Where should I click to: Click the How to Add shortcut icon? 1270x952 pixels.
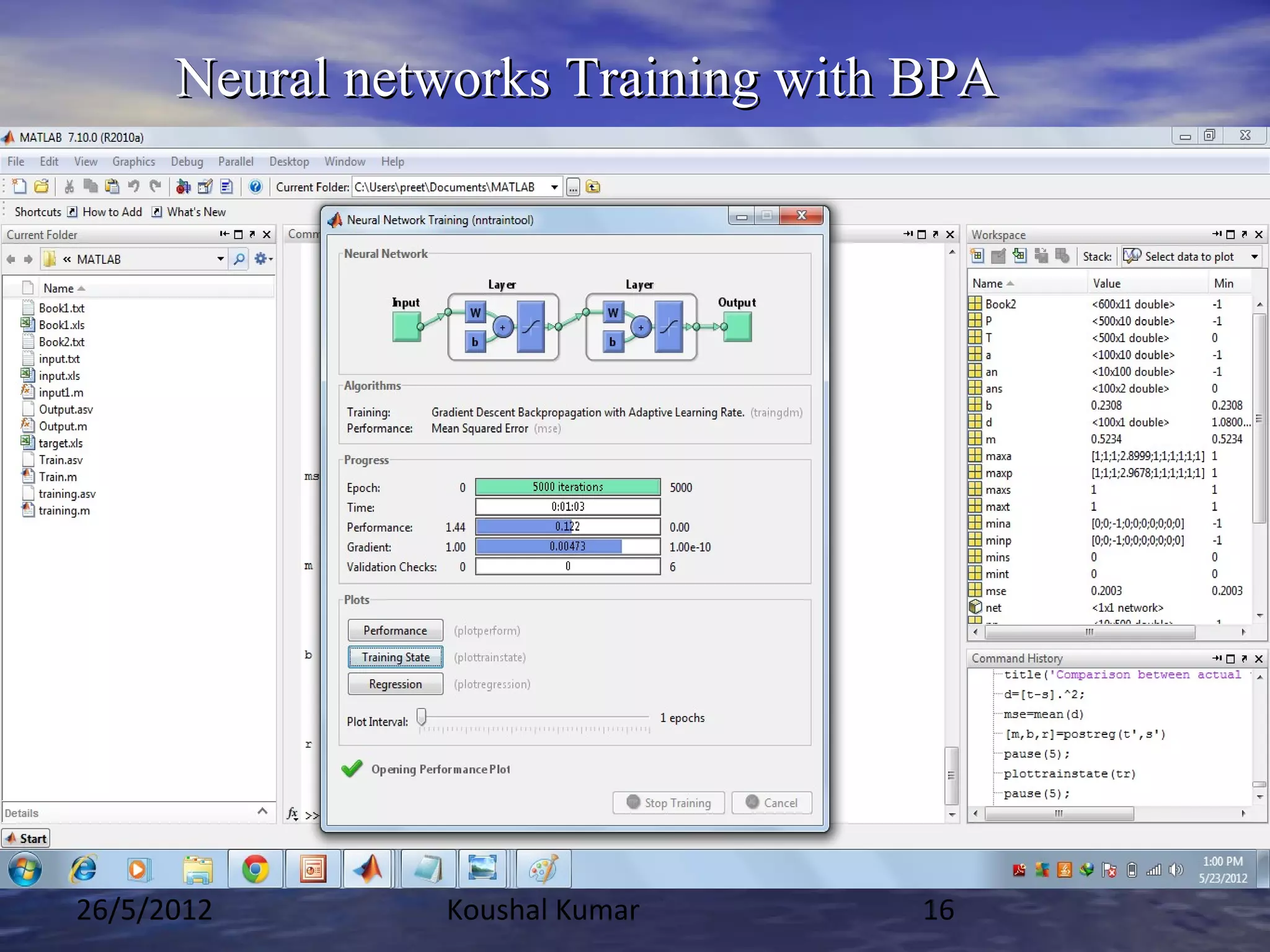[72, 212]
